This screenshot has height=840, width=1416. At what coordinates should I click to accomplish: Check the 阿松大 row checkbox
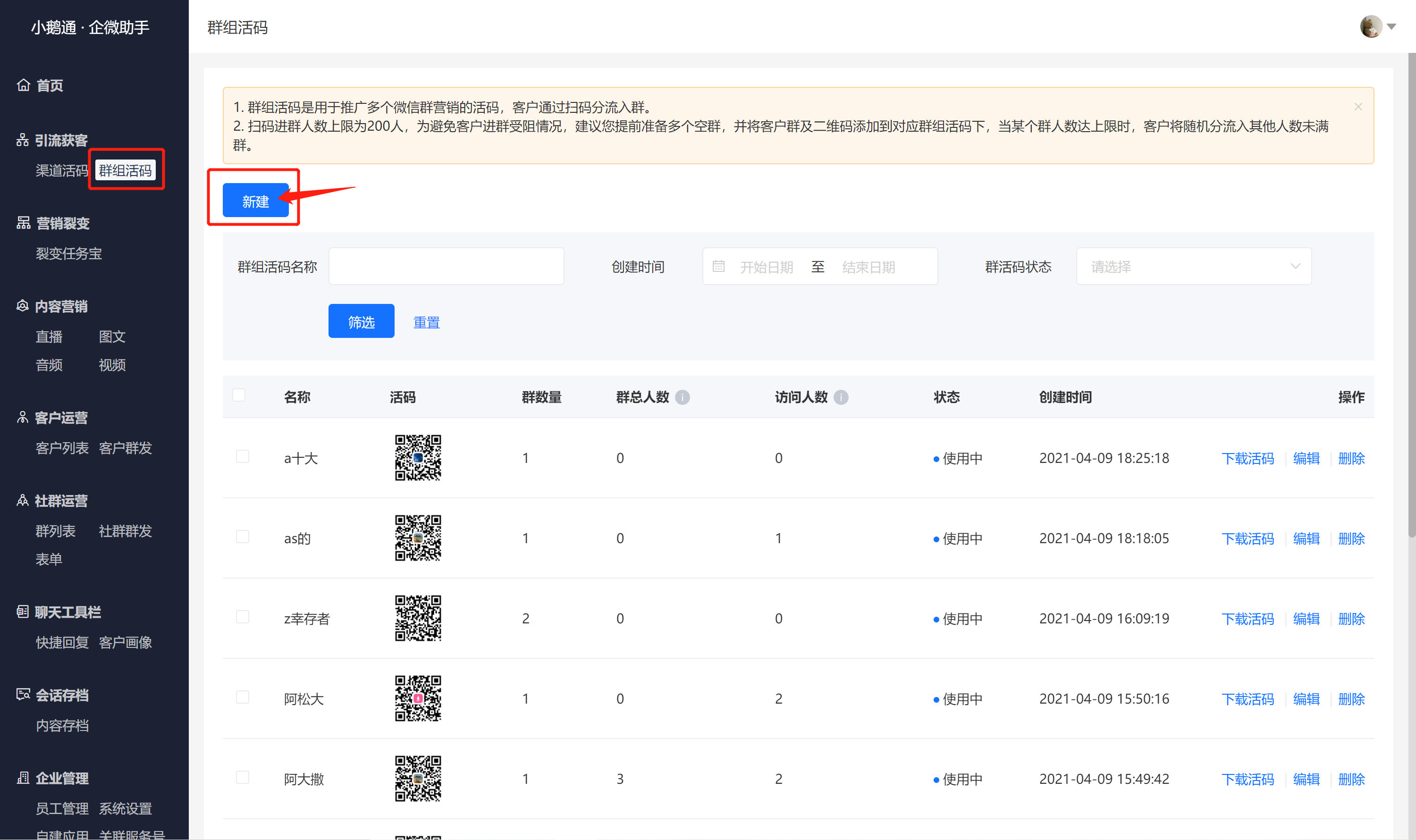[242, 697]
